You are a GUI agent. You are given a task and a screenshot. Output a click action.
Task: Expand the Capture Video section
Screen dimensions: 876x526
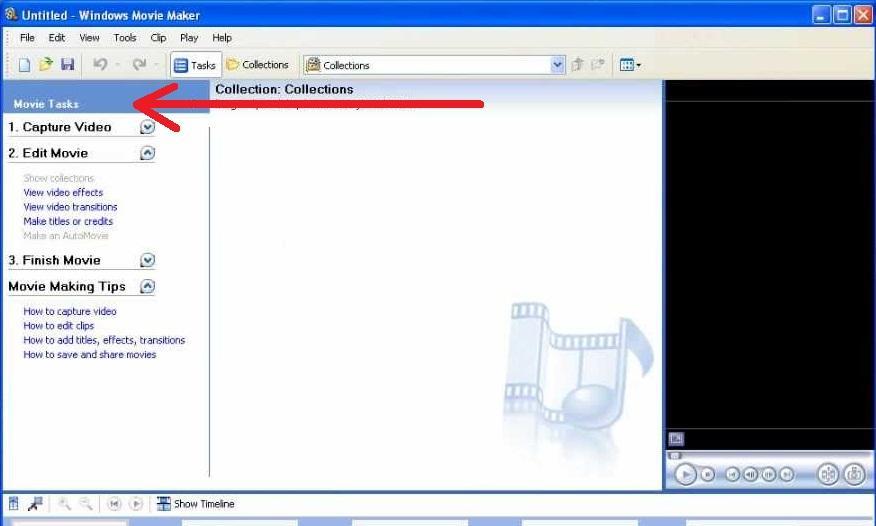[147, 127]
